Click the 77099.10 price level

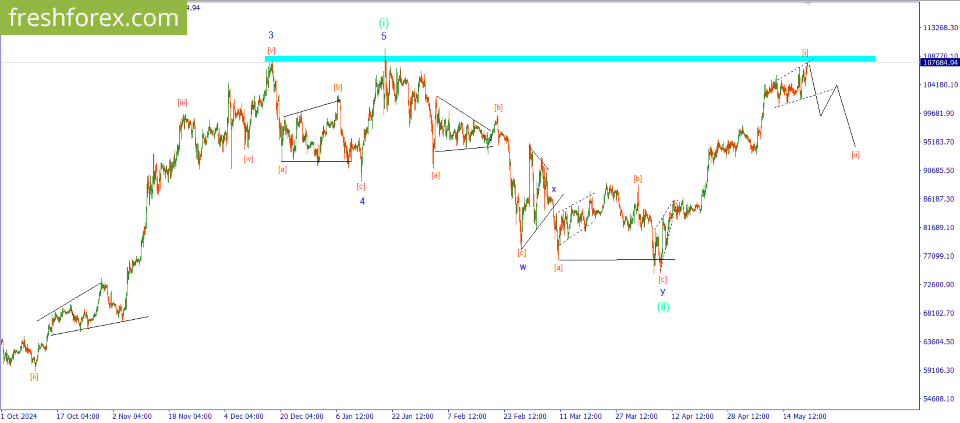tap(940, 256)
